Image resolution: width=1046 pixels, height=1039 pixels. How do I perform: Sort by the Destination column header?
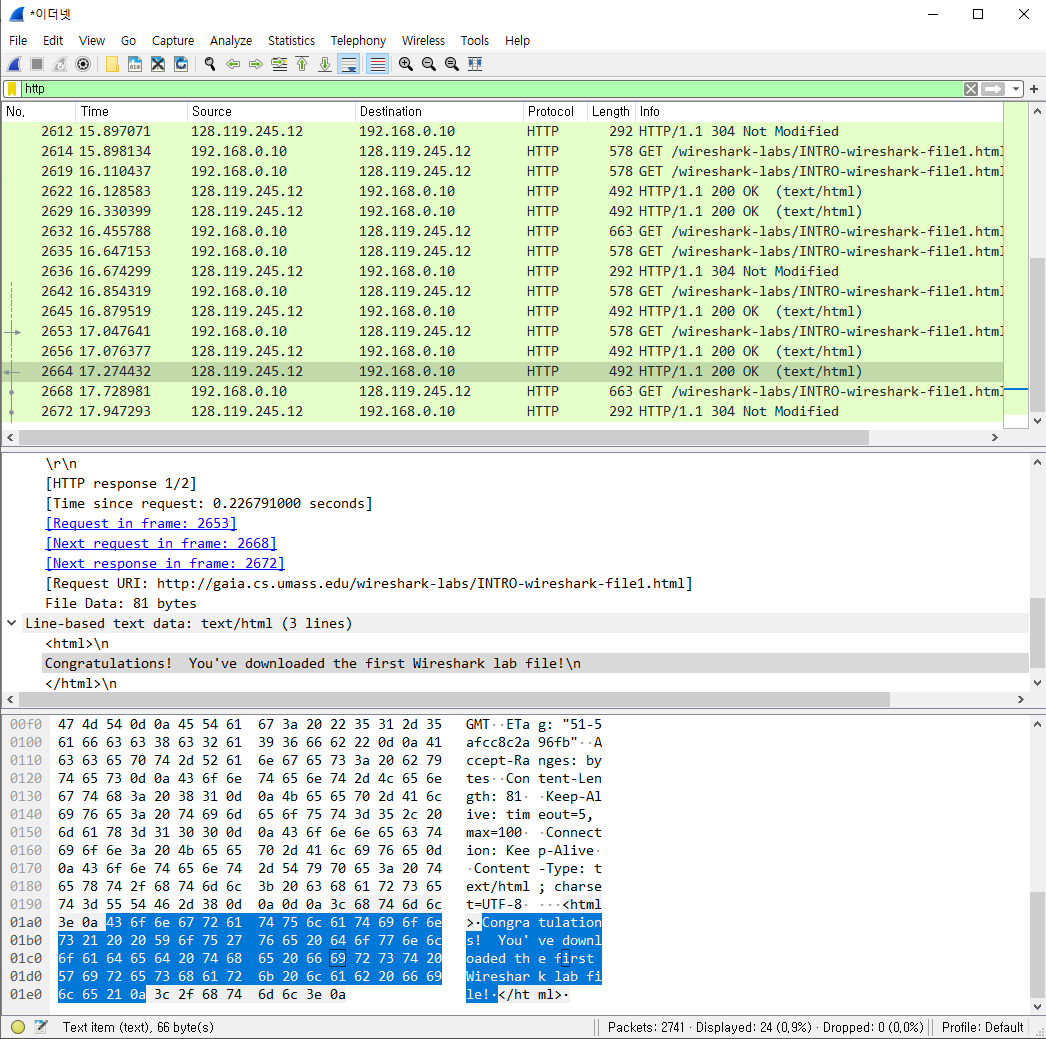[440, 111]
